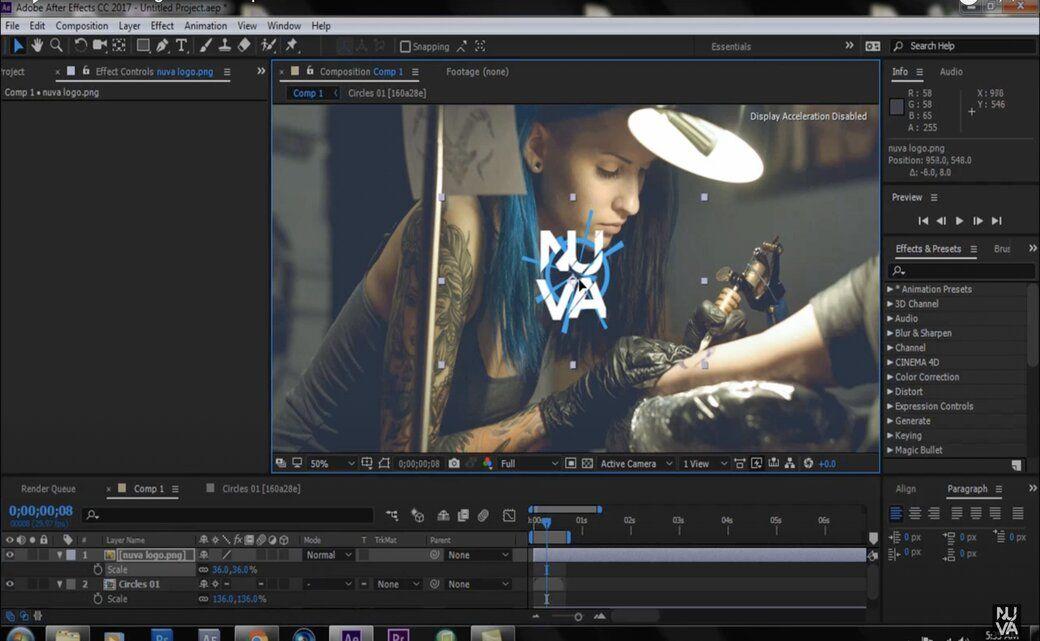The width and height of the screenshot is (1040, 641).
Task: Select the Puppet Pin tool
Action: pyautogui.click(x=291, y=45)
